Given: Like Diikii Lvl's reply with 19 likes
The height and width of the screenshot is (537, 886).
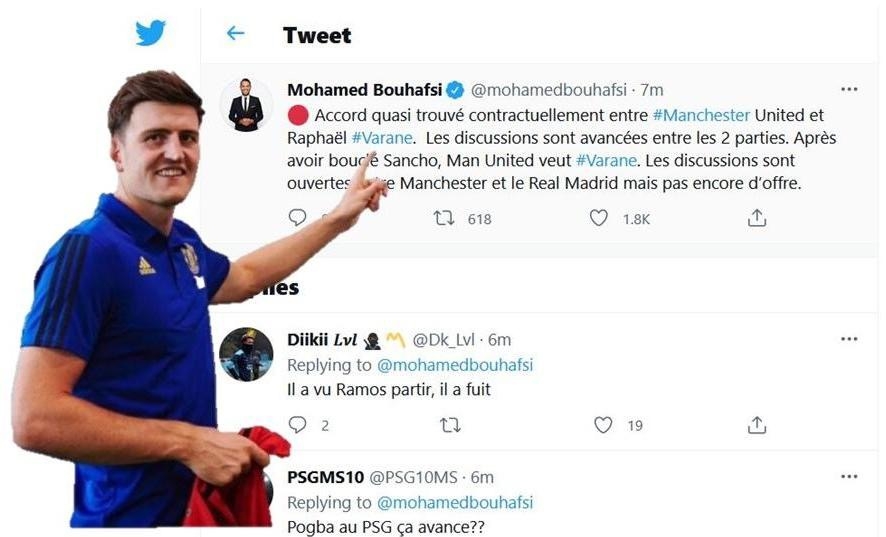Looking at the screenshot, I should (603, 425).
